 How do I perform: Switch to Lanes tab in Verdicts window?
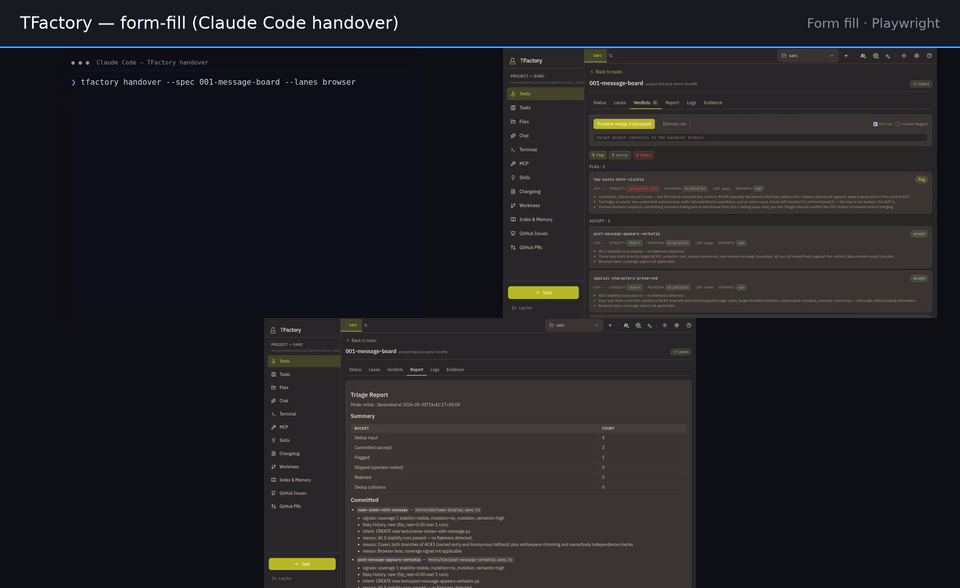coord(620,103)
